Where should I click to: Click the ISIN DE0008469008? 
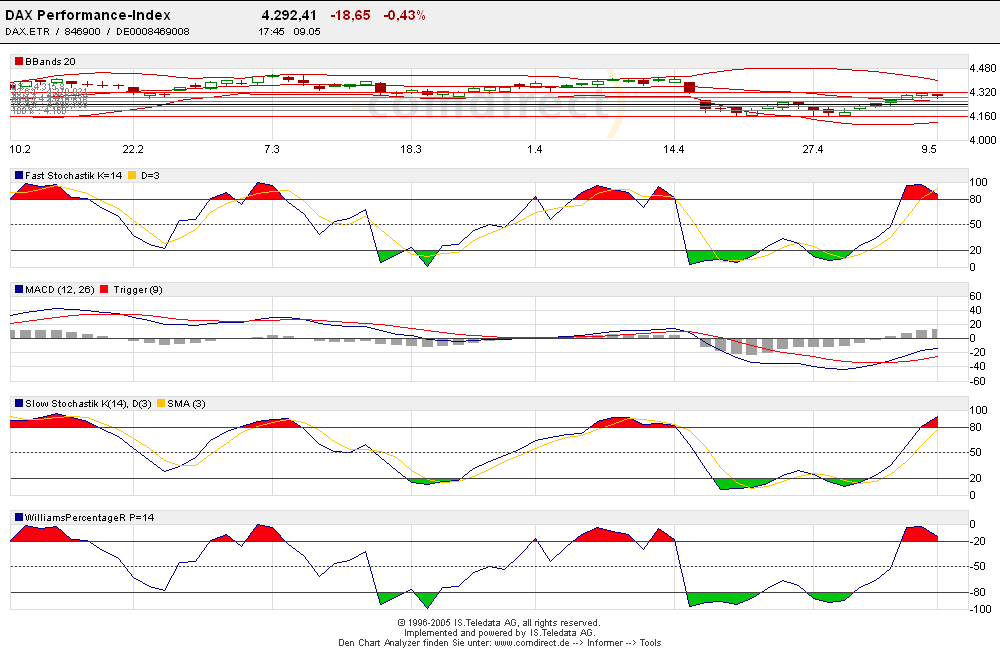click(x=152, y=31)
